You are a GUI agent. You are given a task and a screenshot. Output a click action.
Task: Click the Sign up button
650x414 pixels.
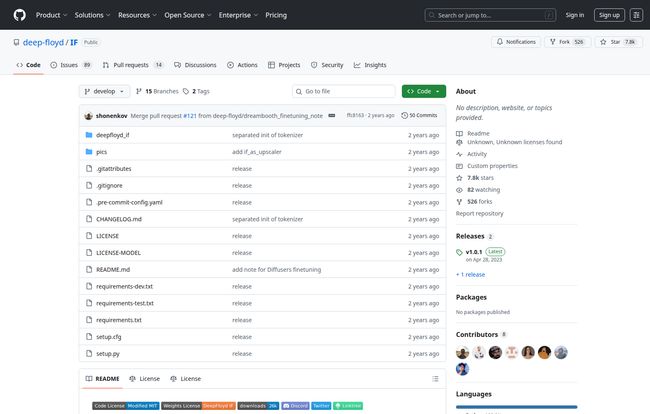tap(609, 15)
